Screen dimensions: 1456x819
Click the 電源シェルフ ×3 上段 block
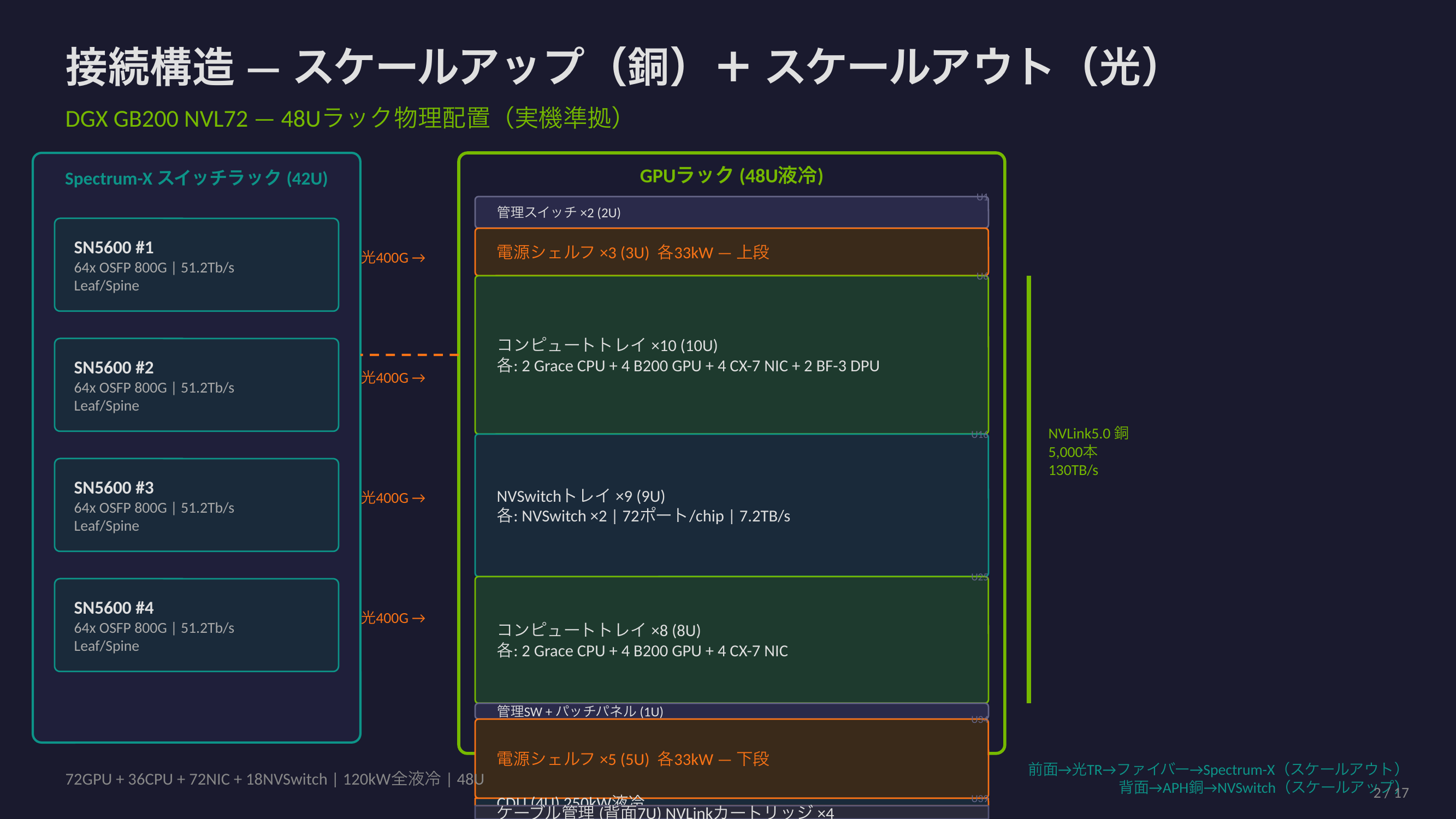click(x=731, y=252)
